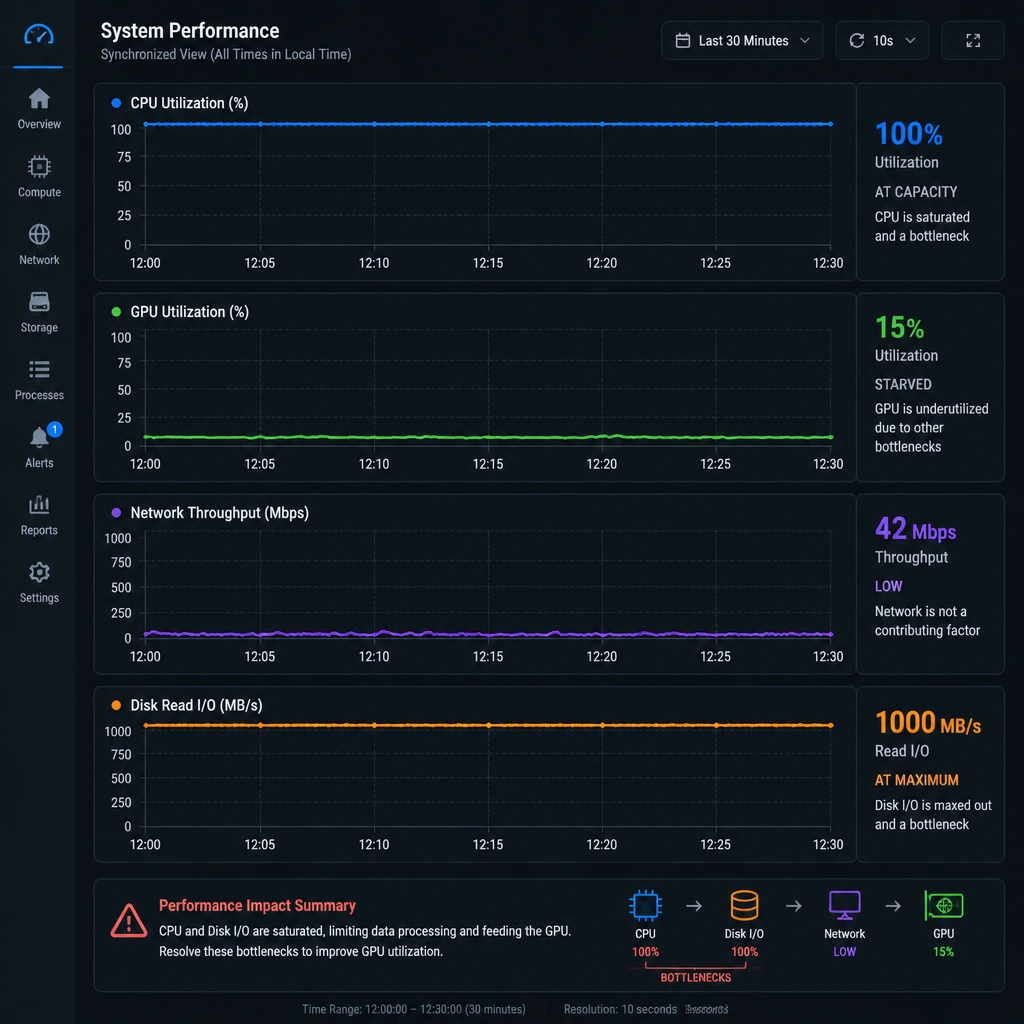The image size is (1024, 1024).
Task: Click the Time Range footer text
Action: coord(413,1010)
